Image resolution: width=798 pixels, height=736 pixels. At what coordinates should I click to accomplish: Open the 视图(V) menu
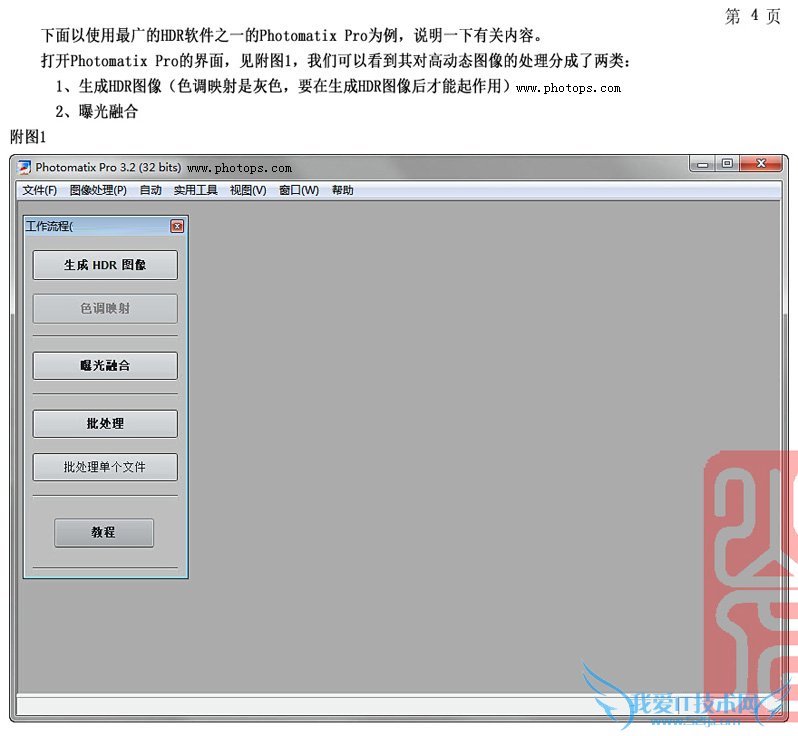pos(248,190)
